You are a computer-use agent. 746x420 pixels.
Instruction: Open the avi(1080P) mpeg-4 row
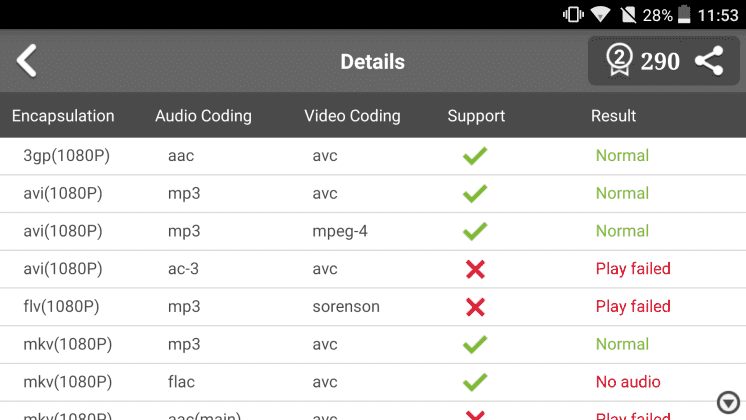pos(373,231)
